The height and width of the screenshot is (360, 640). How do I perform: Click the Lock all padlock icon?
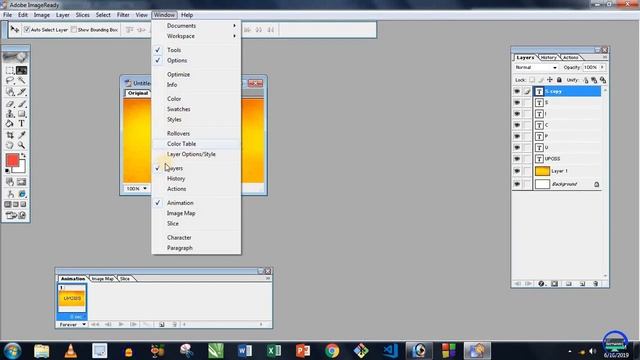coord(559,80)
